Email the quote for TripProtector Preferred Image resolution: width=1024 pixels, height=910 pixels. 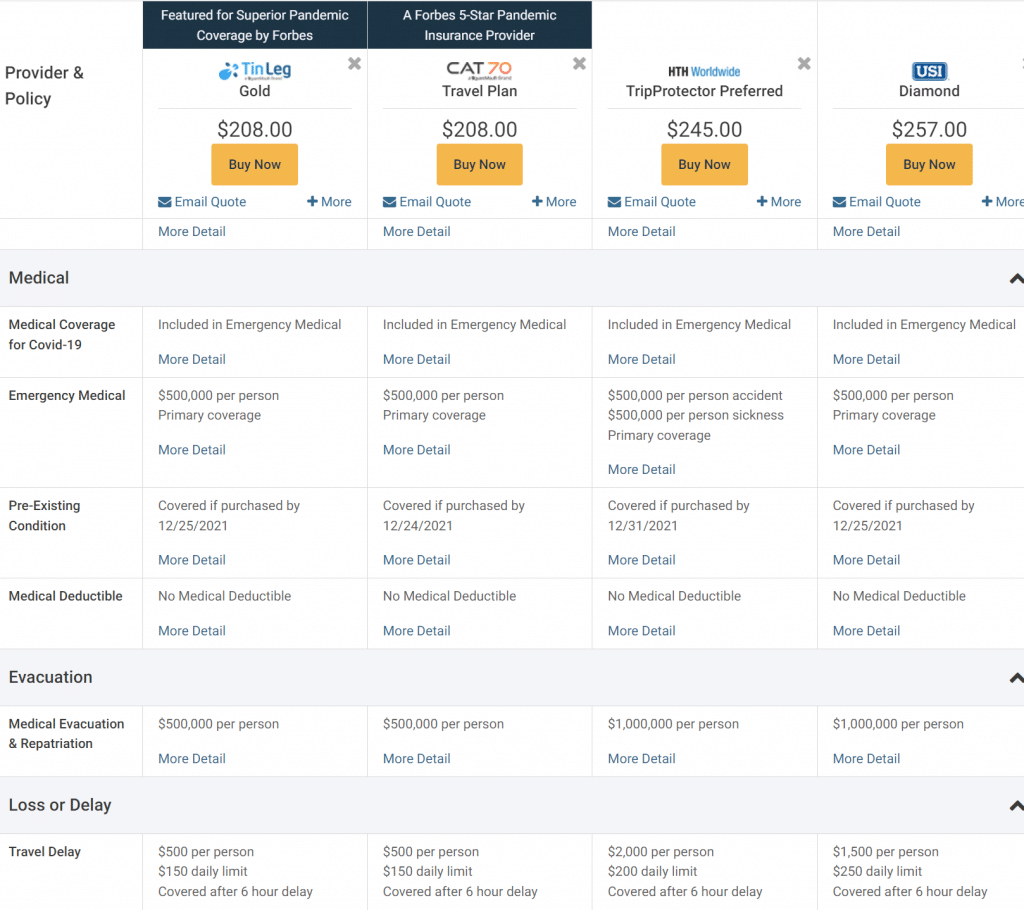(651, 202)
